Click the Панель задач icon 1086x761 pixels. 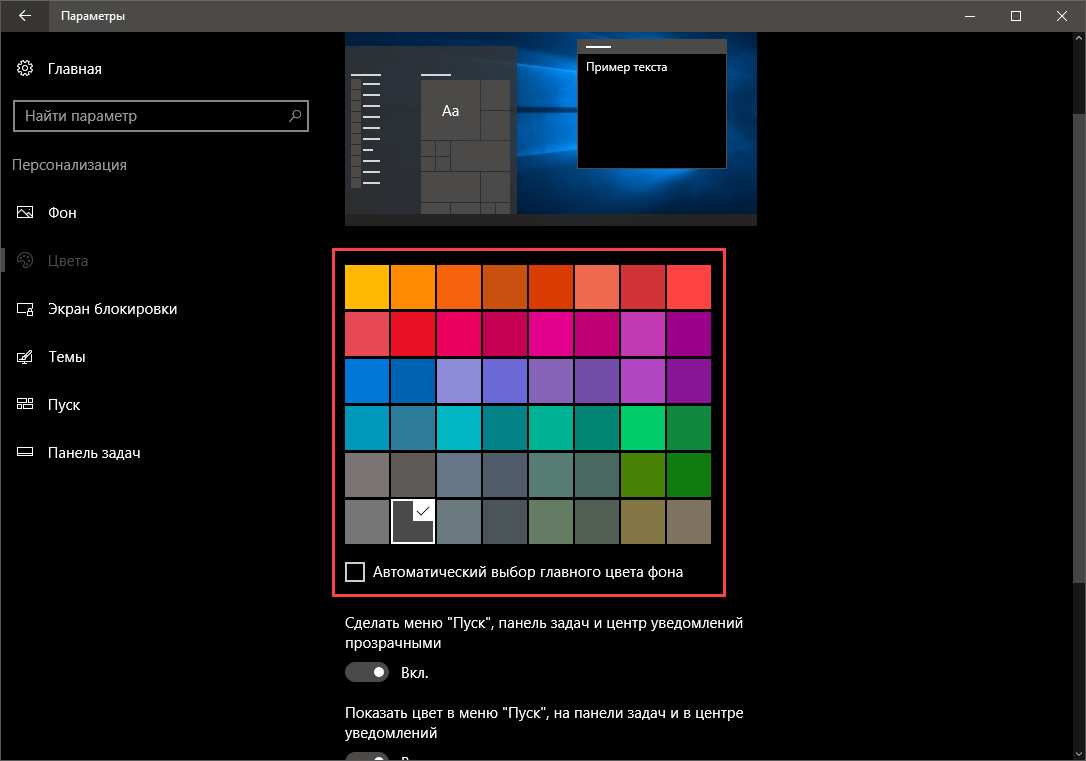(x=25, y=453)
